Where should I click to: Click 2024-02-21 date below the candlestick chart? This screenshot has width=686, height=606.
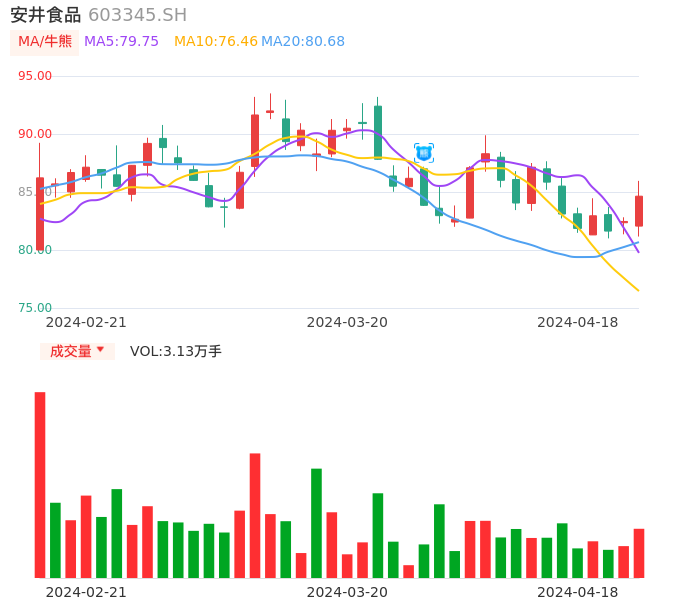pos(86,322)
